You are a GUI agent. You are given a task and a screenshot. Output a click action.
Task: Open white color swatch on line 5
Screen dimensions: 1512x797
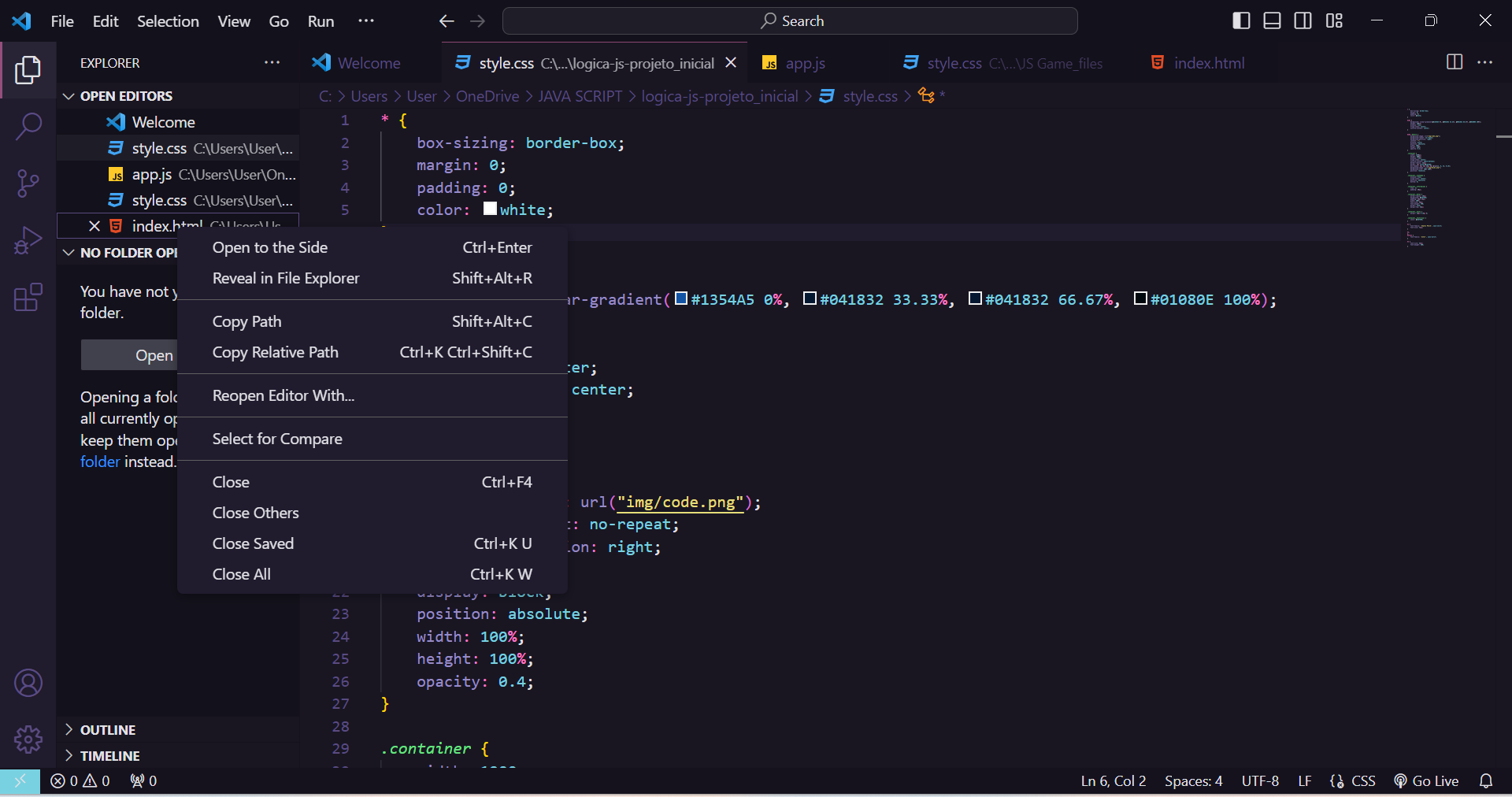490,209
